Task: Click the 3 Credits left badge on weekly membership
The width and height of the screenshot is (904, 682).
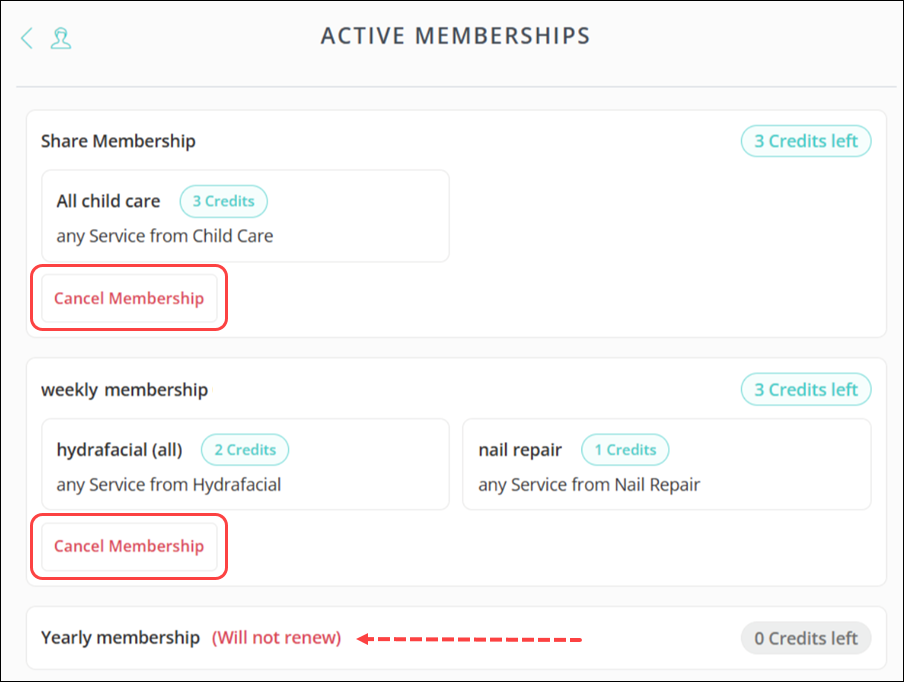Action: [806, 389]
